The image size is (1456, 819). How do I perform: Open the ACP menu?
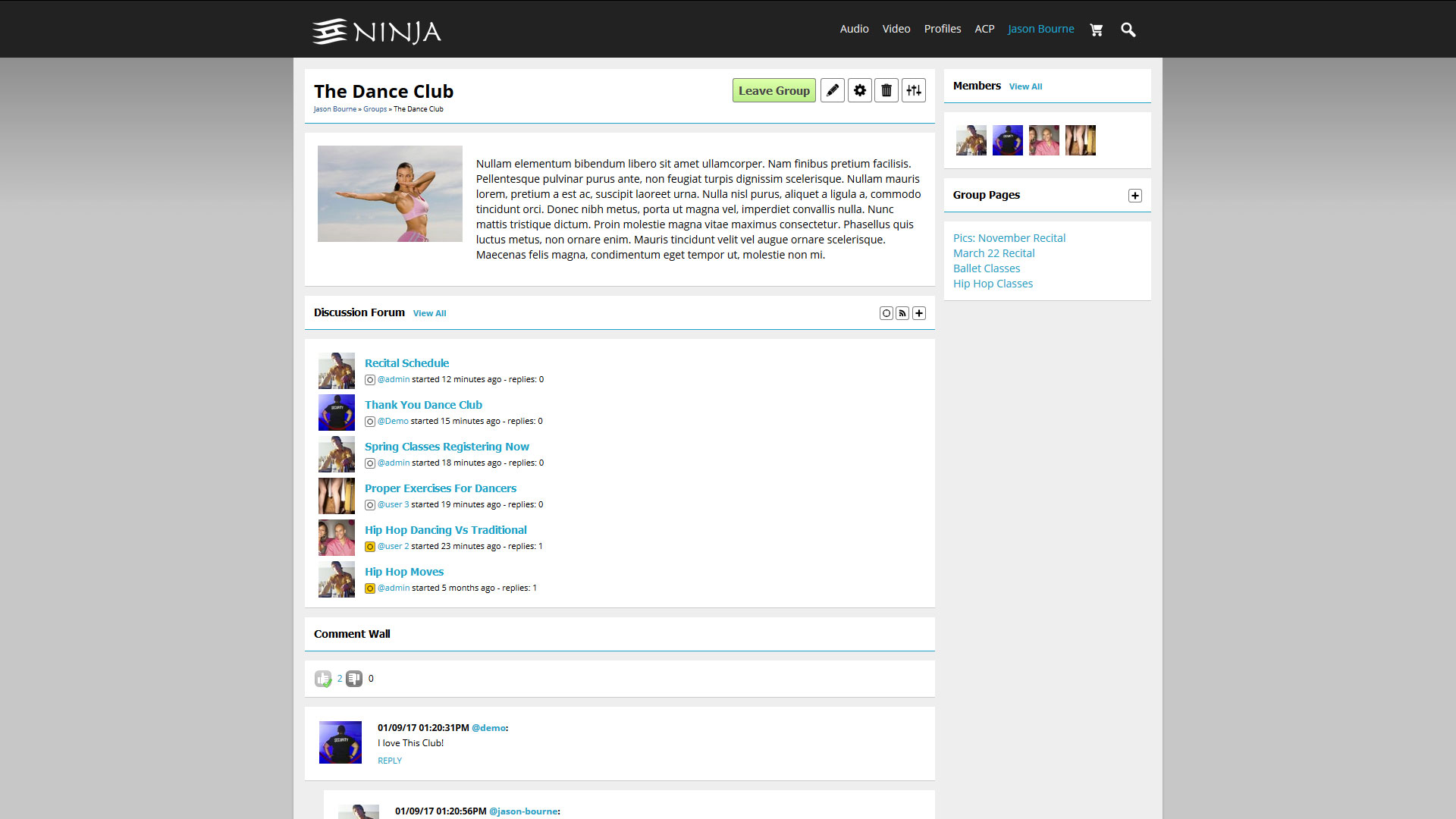pos(984,29)
